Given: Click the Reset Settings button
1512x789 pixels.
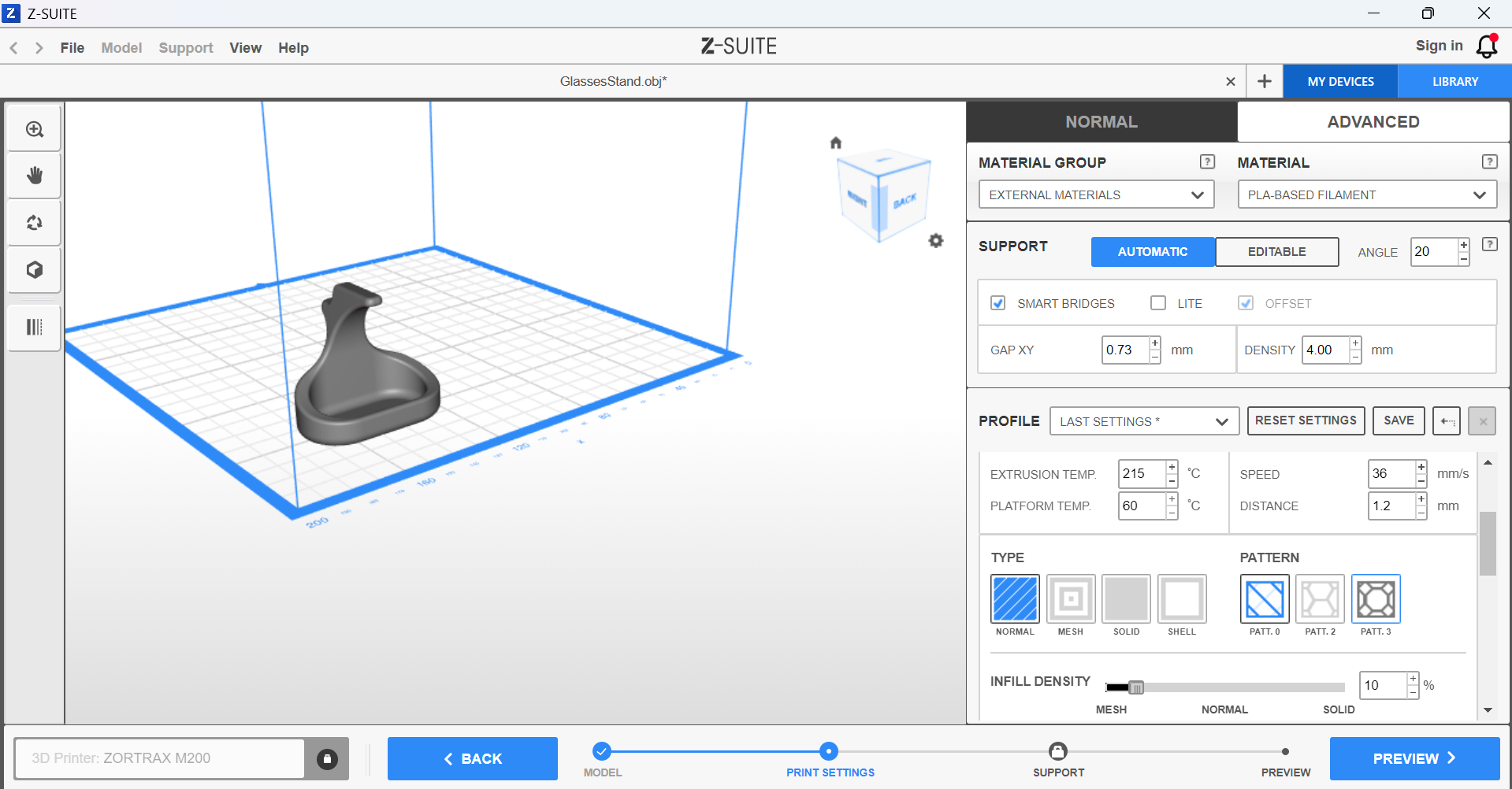Looking at the screenshot, I should [x=1306, y=420].
